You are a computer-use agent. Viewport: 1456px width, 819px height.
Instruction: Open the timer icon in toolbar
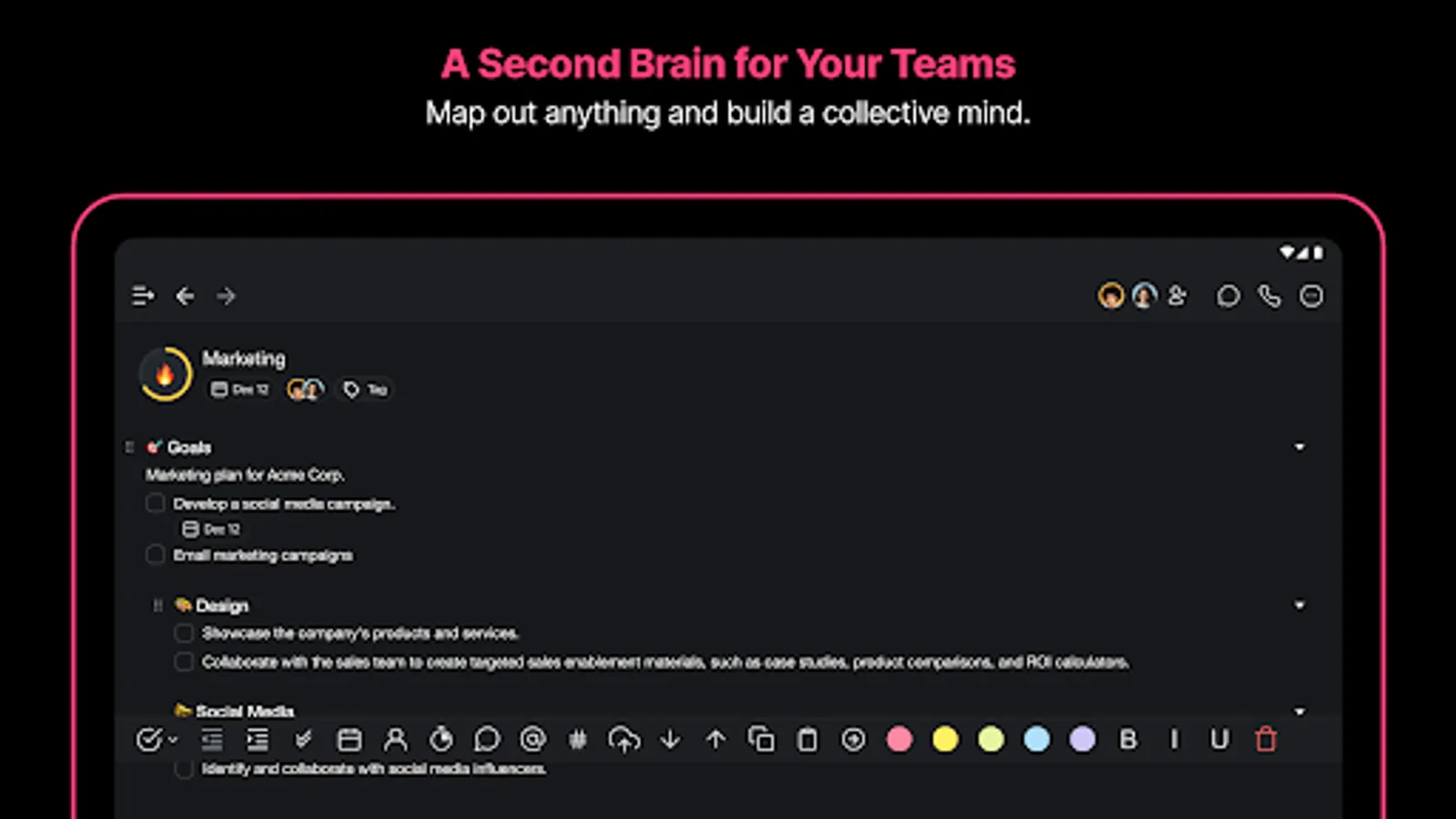(x=441, y=740)
